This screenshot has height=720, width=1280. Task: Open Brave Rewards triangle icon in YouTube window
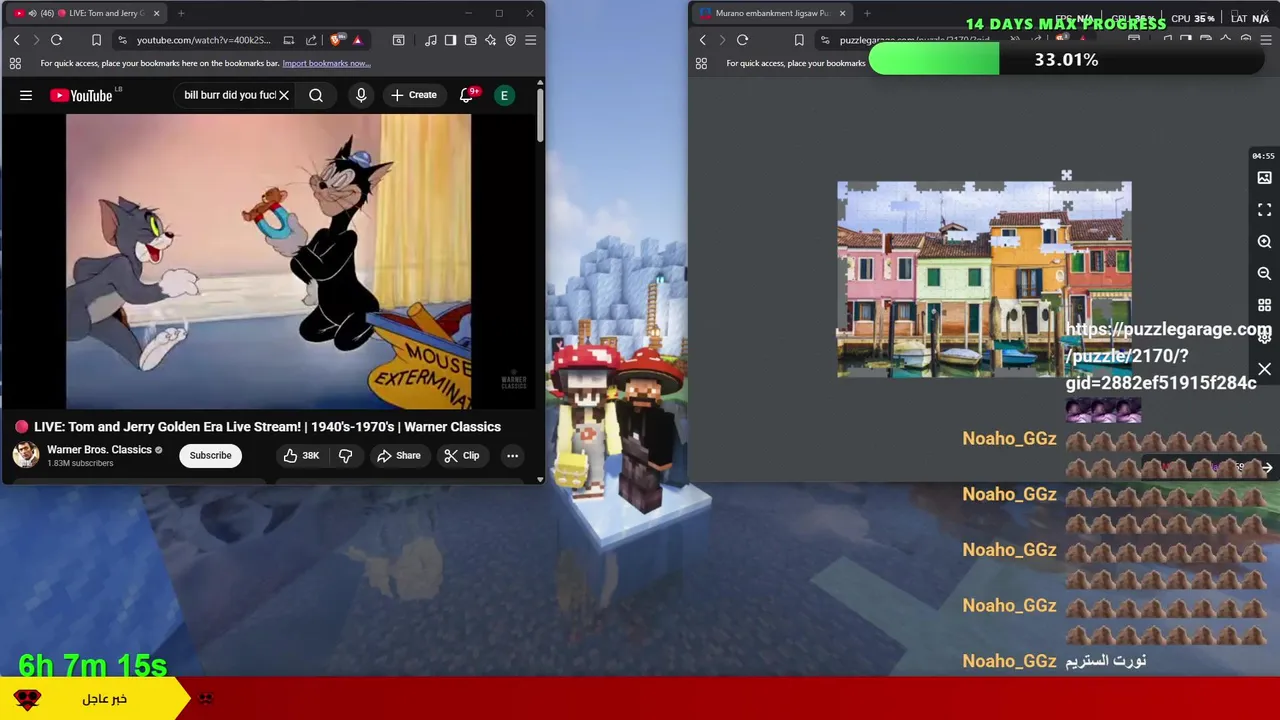coord(357,40)
